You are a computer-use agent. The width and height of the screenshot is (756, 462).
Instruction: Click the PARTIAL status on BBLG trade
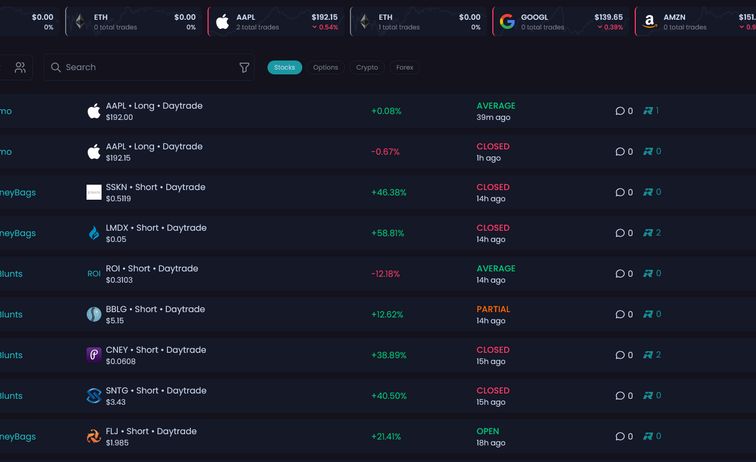pyautogui.click(x=493, y=309)
